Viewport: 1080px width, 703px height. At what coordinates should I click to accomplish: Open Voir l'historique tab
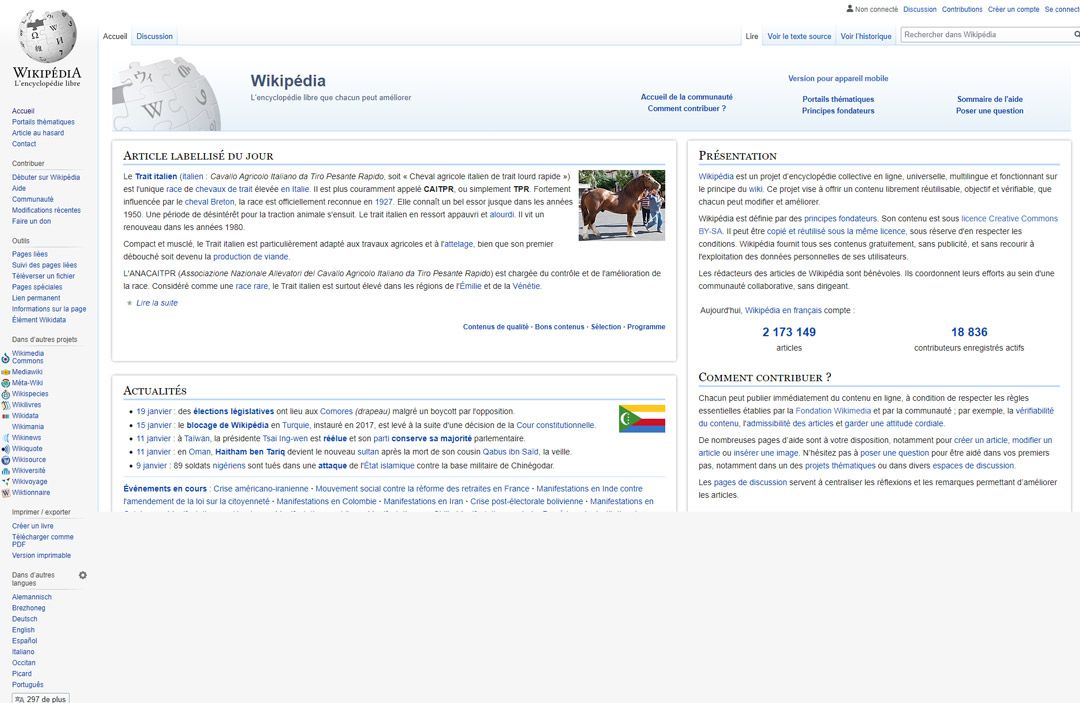[866, 36]
